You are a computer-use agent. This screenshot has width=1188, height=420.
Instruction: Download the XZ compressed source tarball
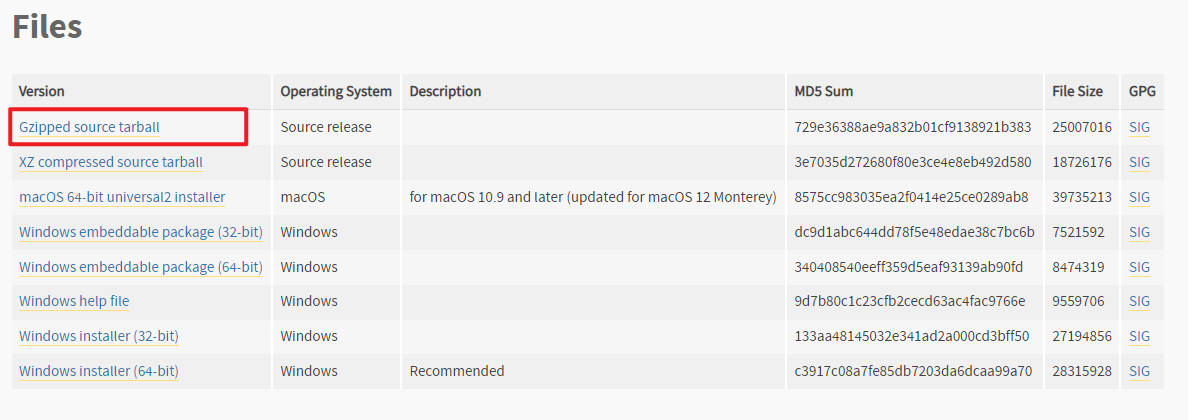111,162
